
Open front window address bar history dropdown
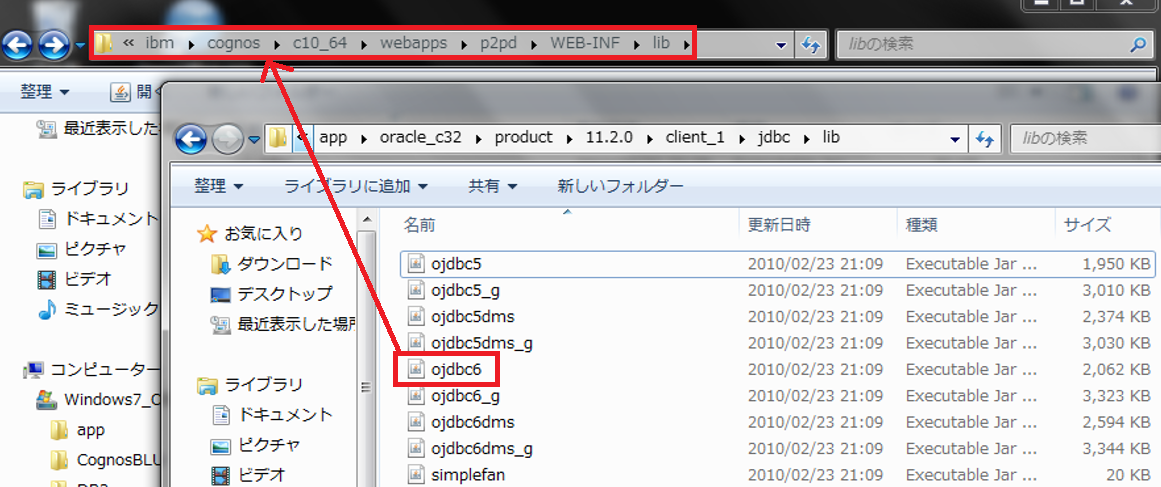[954, 139]
